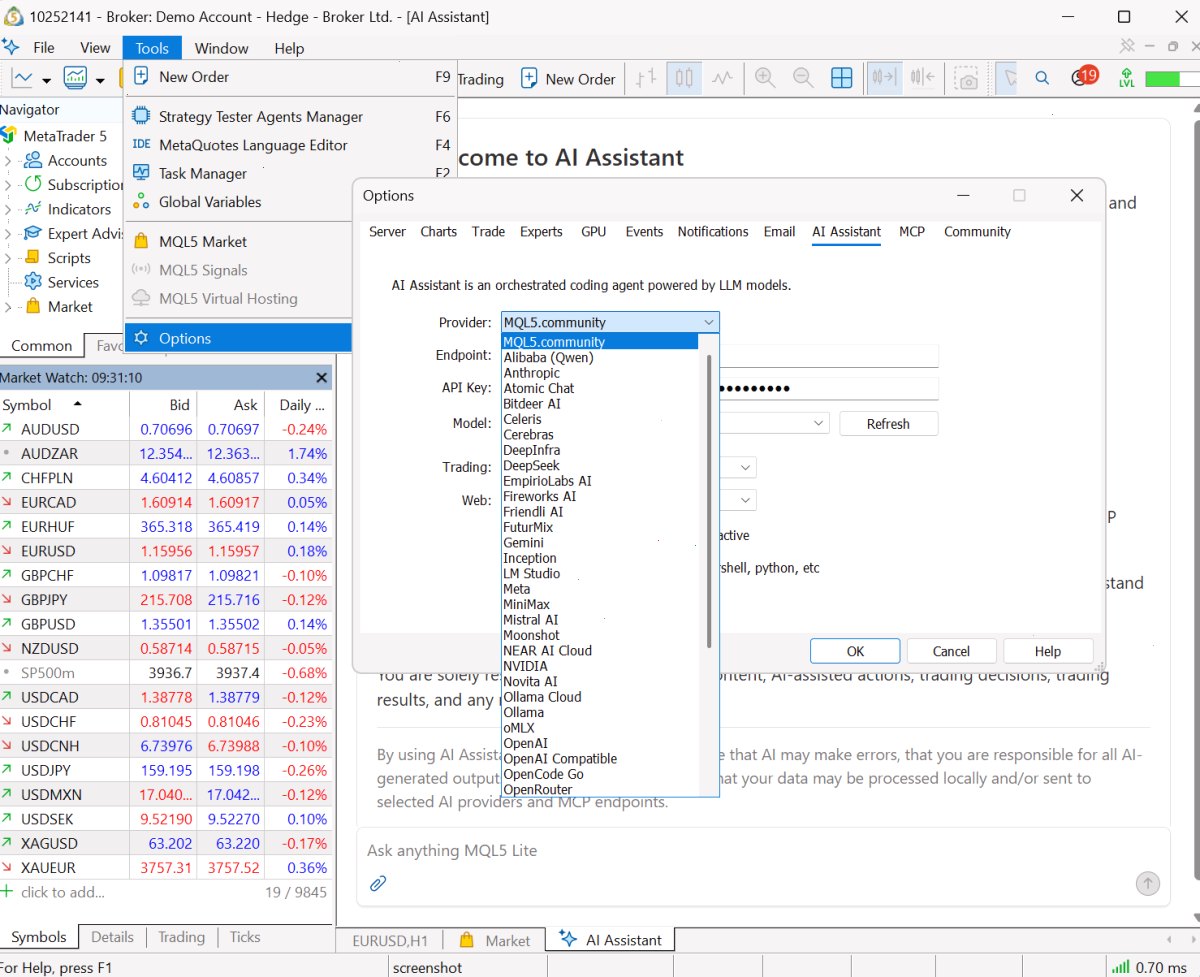This screenshot has width=1200, height=977.
Task: Click the Refresh button beside Model
Action: (888, 424)
